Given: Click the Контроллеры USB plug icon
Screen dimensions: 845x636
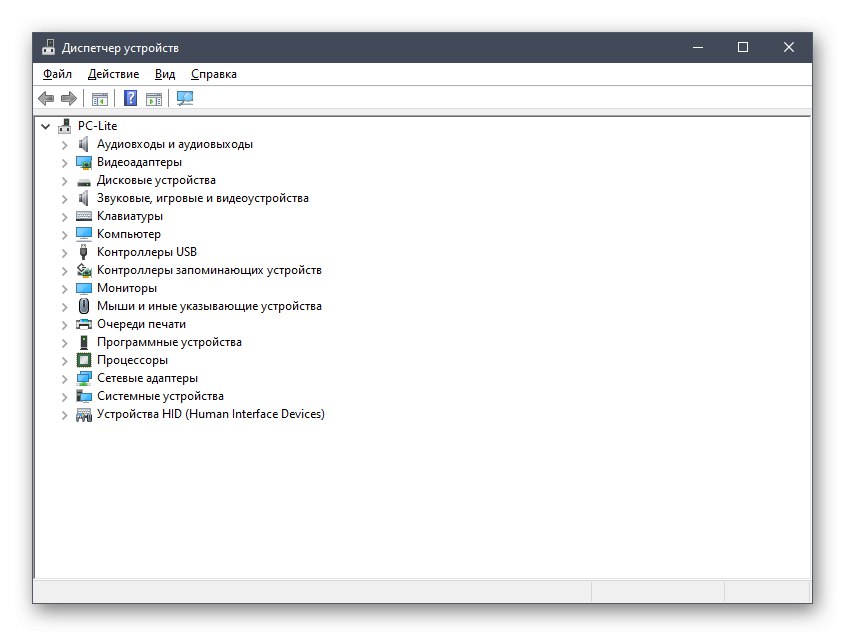Looking at the screenshot, I should (84, 252).
